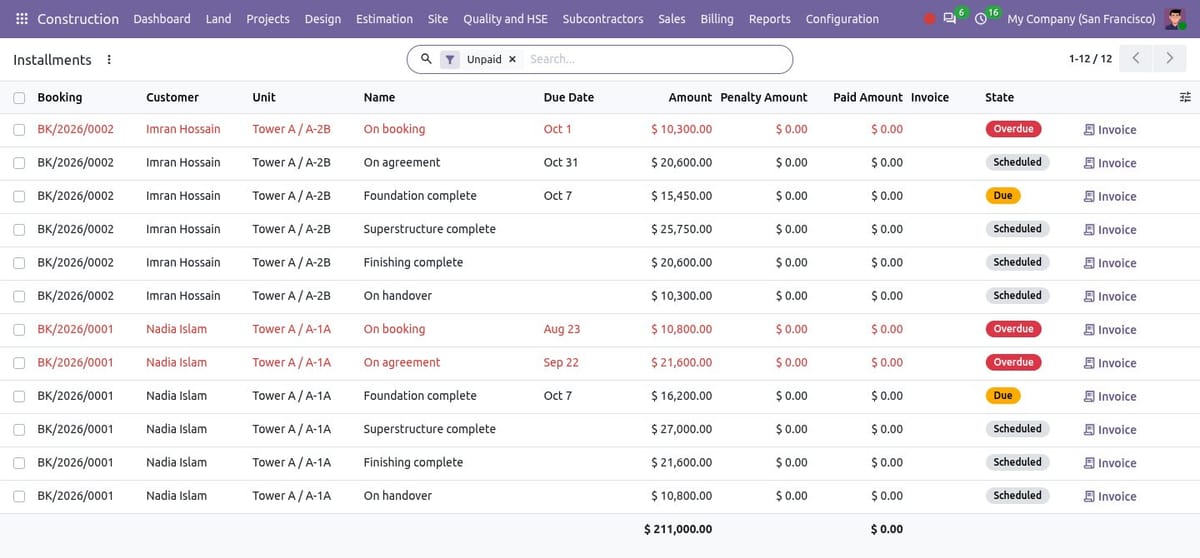
Task: Open the Site menu
Action: [x=438, y=19]
